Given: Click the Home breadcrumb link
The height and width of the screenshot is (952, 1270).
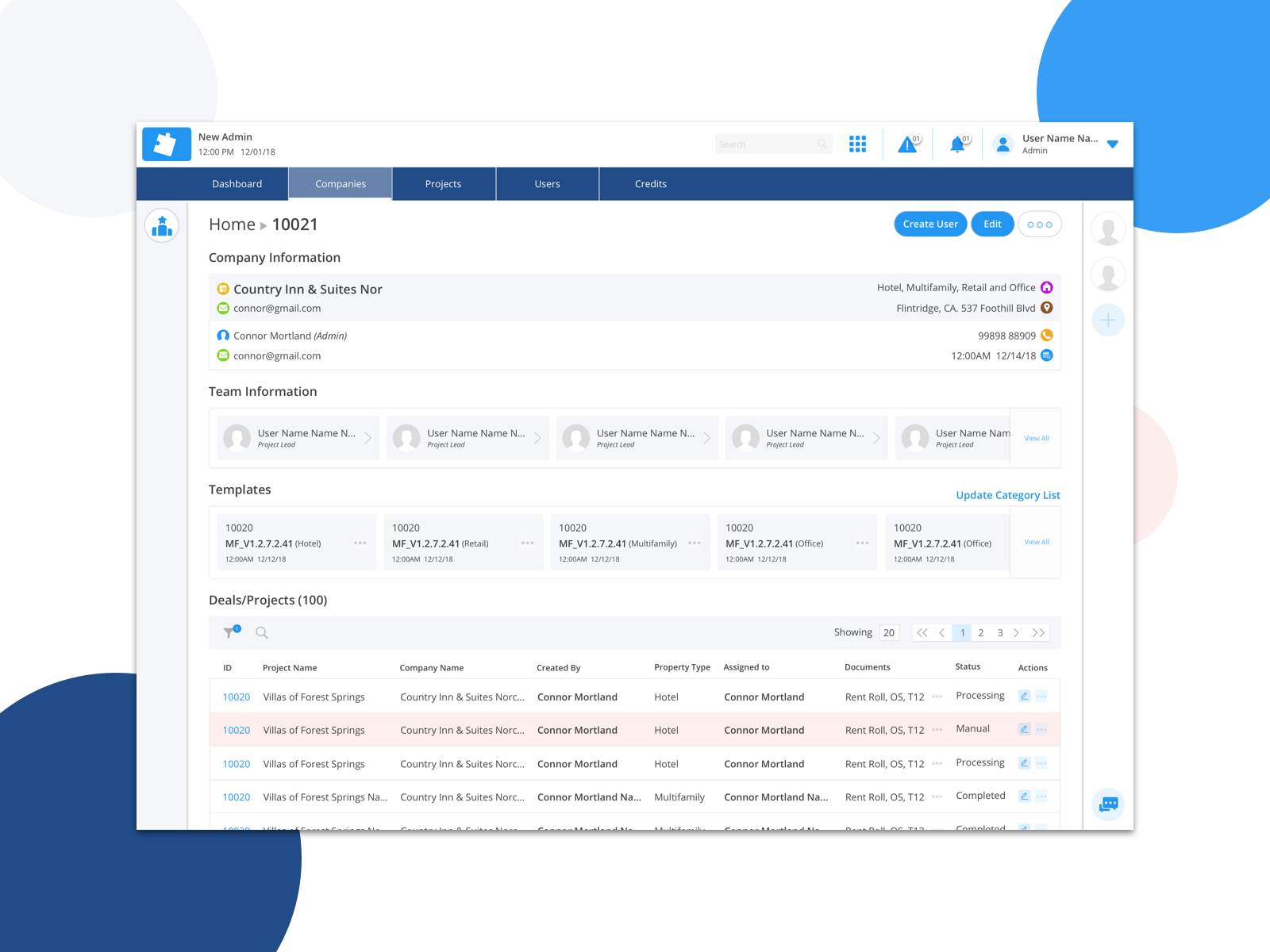Looking at the screenshot, I should [232, 225].
